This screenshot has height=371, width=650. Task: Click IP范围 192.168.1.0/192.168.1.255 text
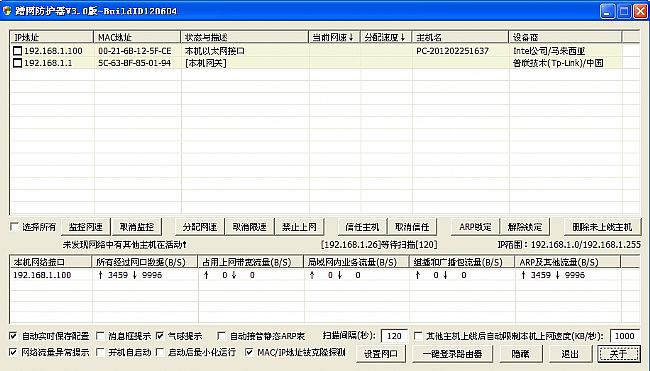click(x=569, y=245)
